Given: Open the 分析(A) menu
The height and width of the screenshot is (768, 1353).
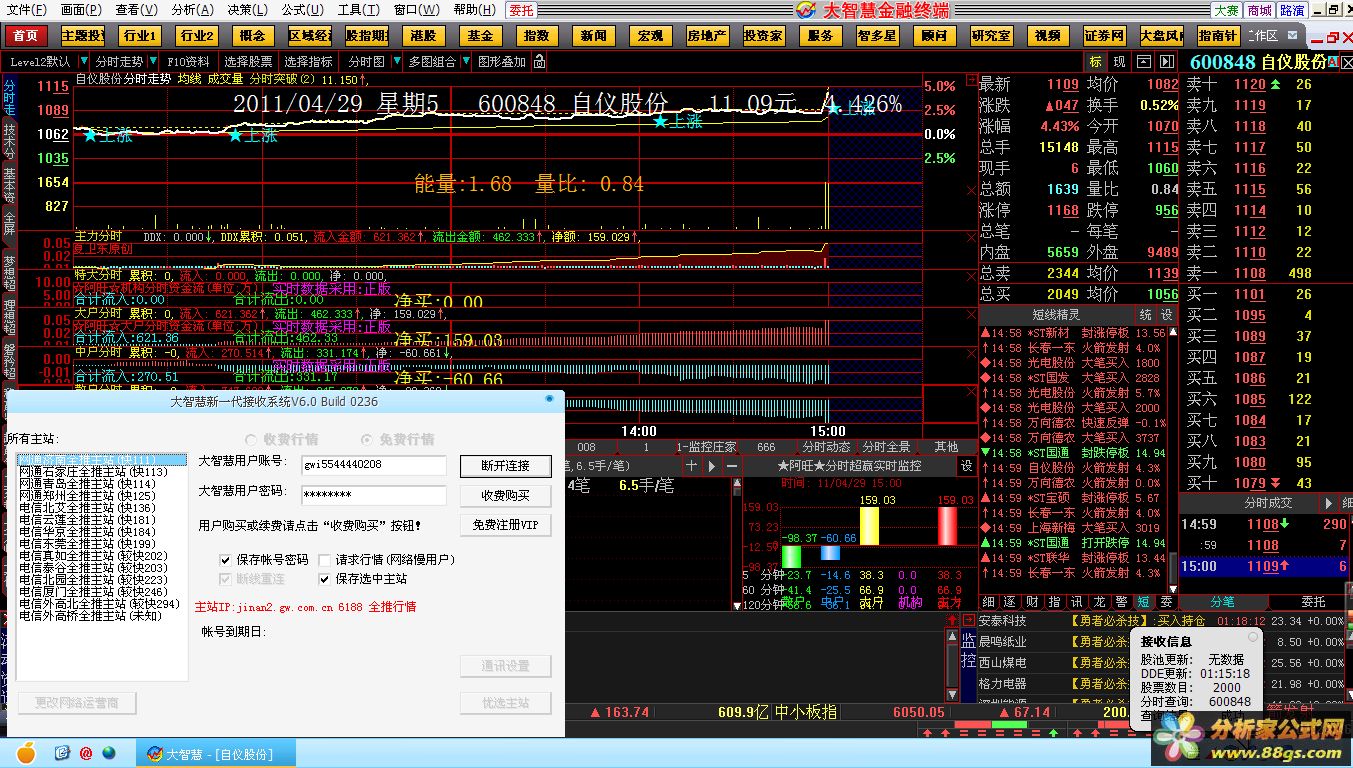Looking at the screenshot, I should (192, 10).
